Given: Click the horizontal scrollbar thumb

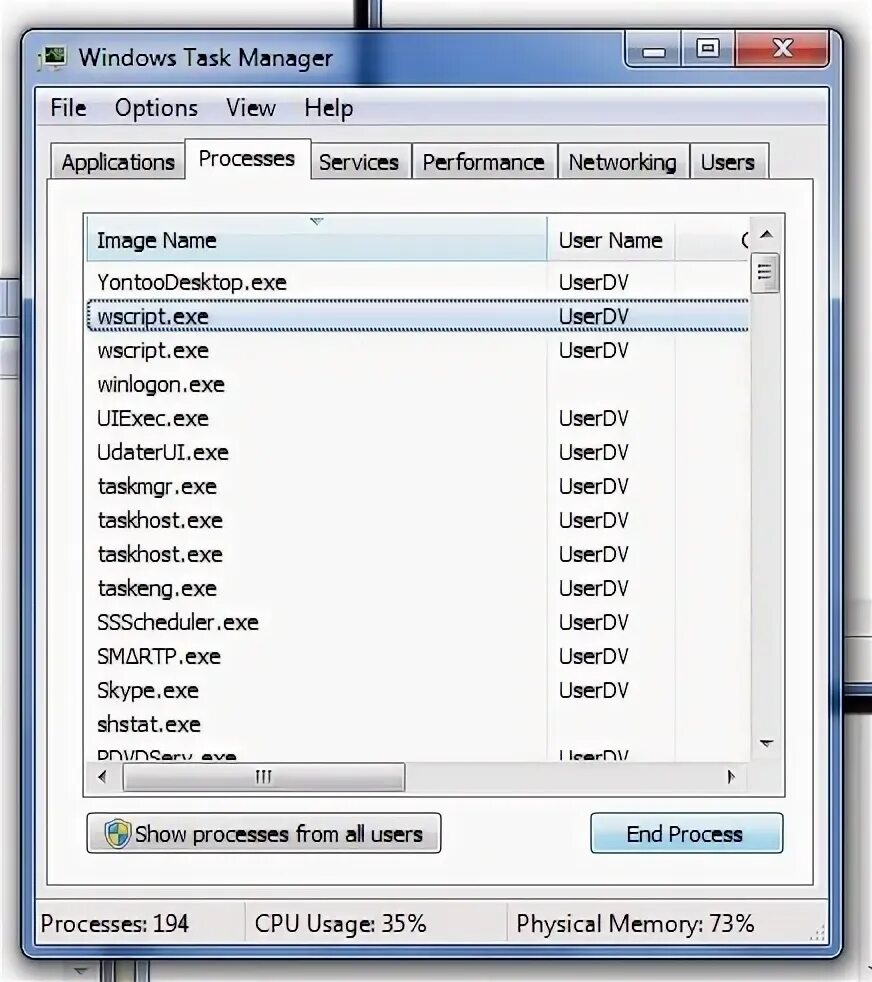Looking at the screenshot, I should [x=264, y=777].
